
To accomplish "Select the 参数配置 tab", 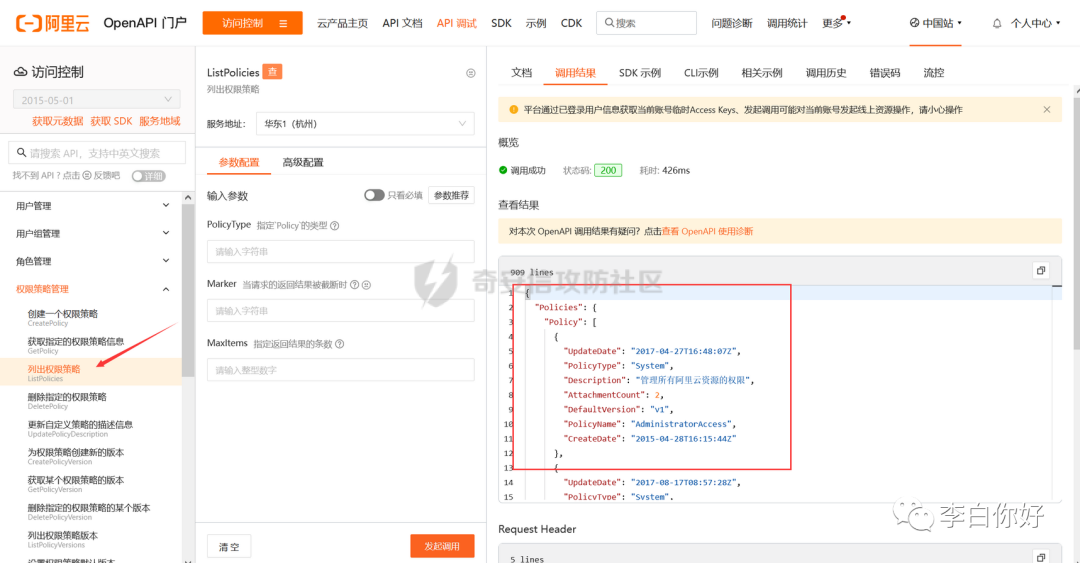I will [239, 163].
